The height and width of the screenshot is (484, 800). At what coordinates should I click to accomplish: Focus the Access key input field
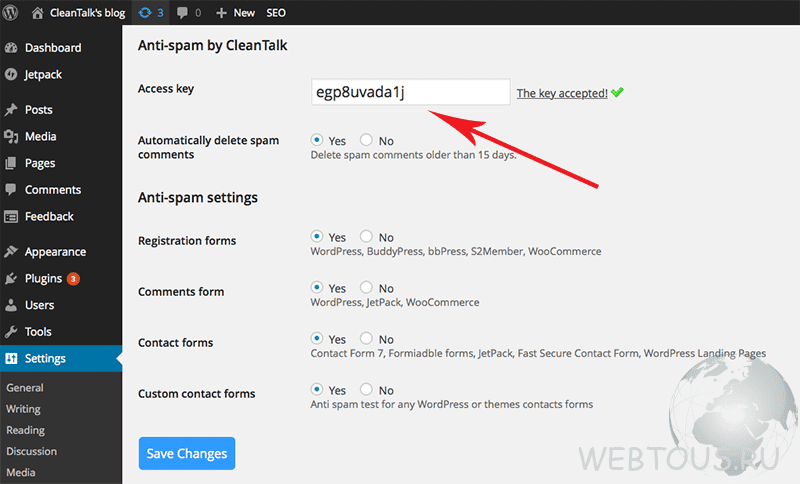(x=411, y=92)
